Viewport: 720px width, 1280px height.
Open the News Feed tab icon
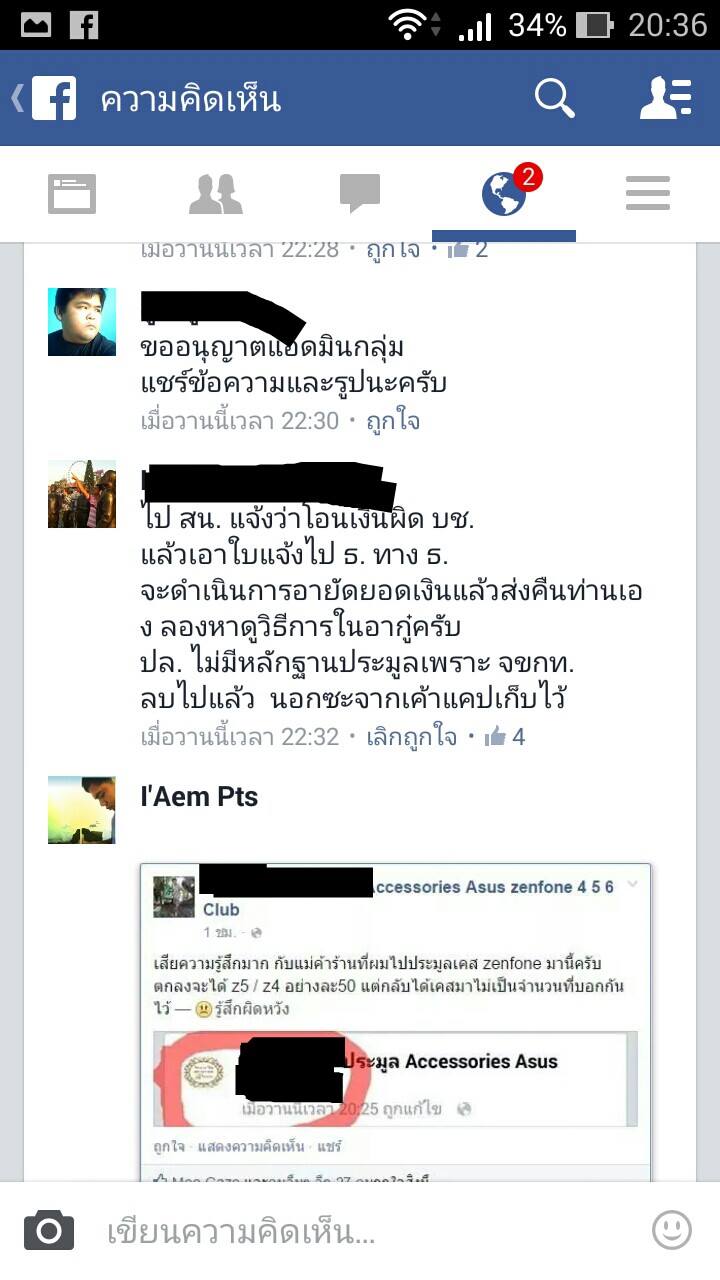72,193
